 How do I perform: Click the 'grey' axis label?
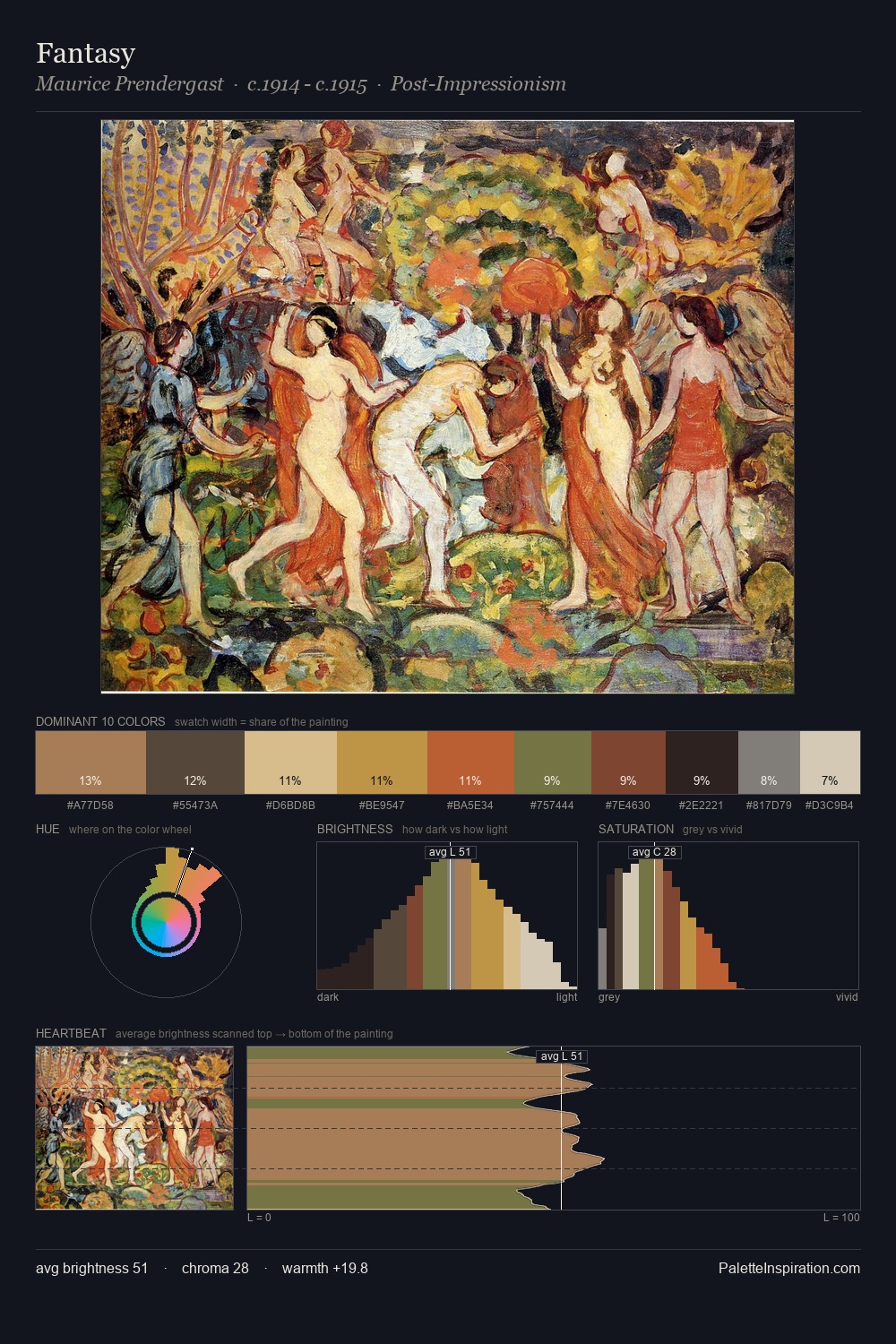tap(609, 997)
